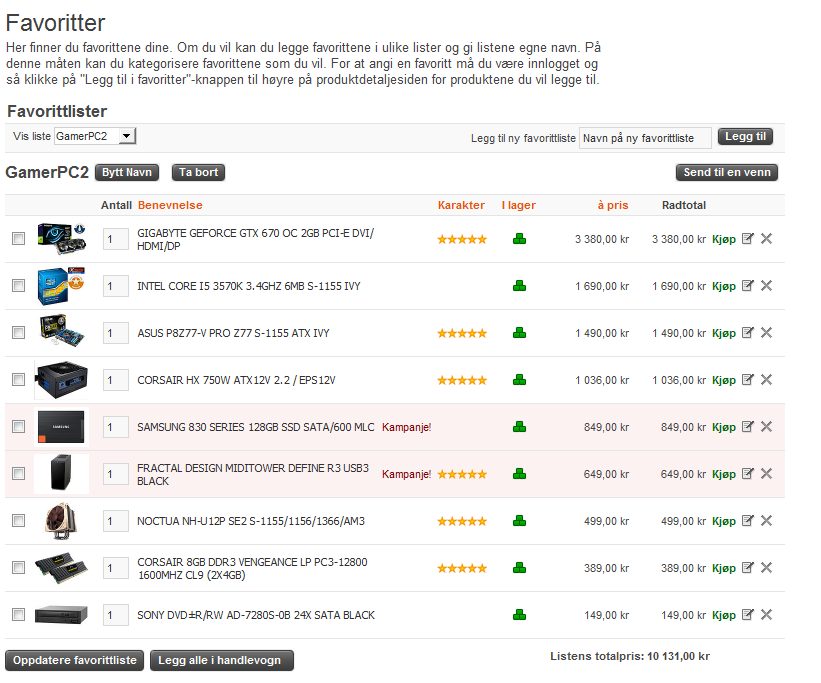Remove Fractal Design Define R3 with X

click(767, 474)
